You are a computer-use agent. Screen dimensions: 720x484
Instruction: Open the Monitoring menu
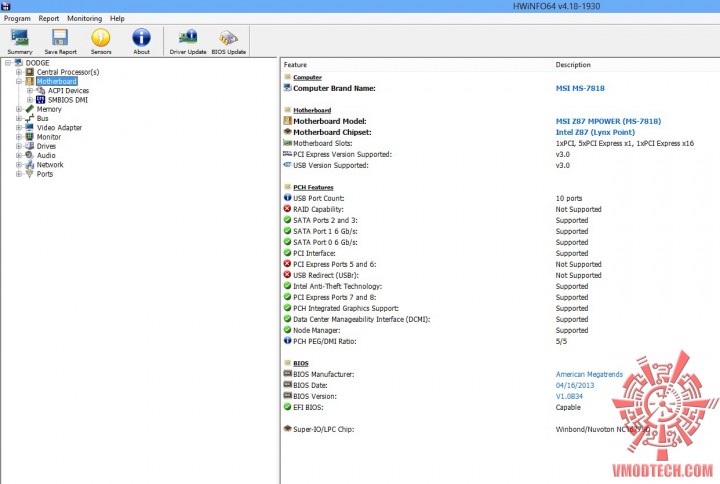84,18
